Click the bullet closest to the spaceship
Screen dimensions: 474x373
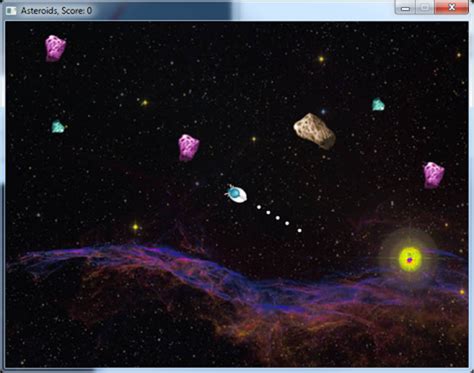pyautogui.click(x=259, y=207)
